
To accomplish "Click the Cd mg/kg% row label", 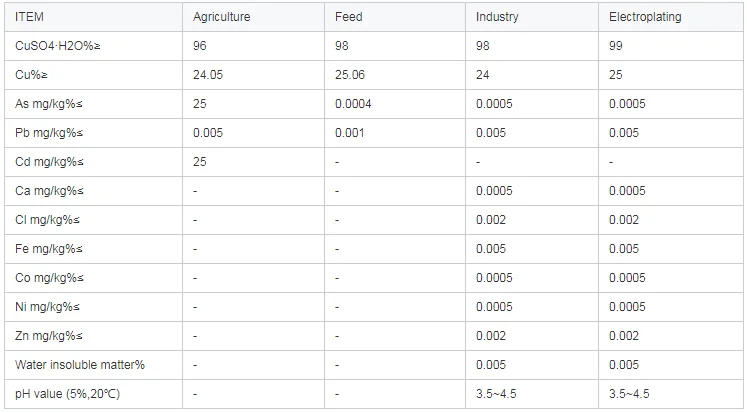I will (x=49, y=162).
